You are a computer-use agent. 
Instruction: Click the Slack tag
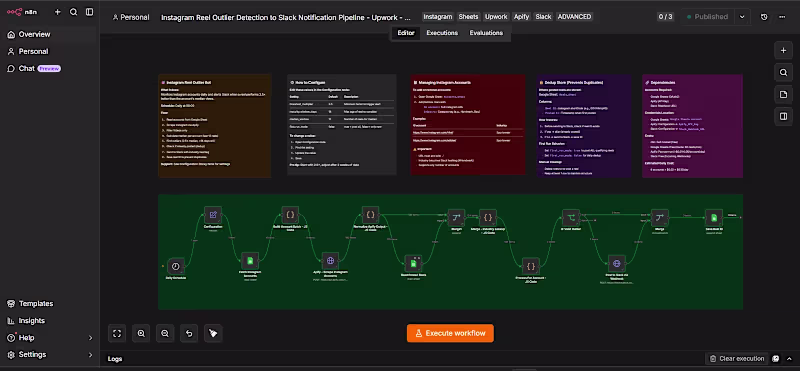[543, 17]
